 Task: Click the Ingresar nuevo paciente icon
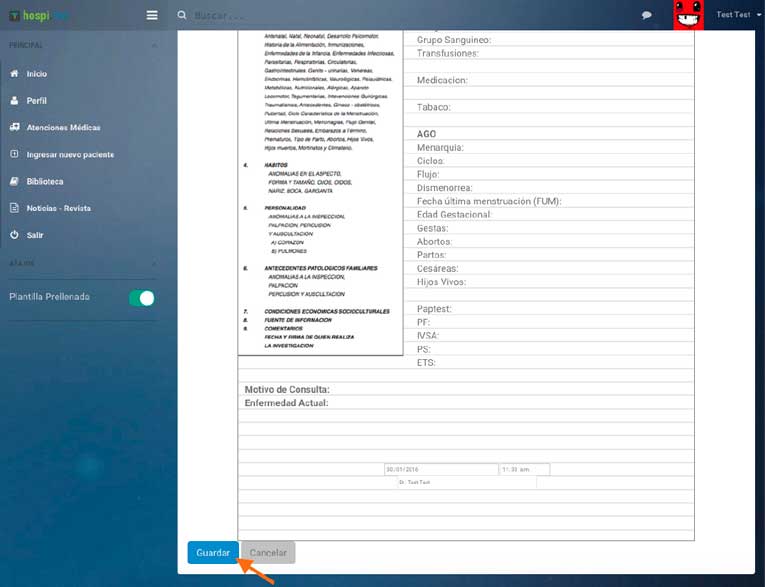[x=14, y=155]
